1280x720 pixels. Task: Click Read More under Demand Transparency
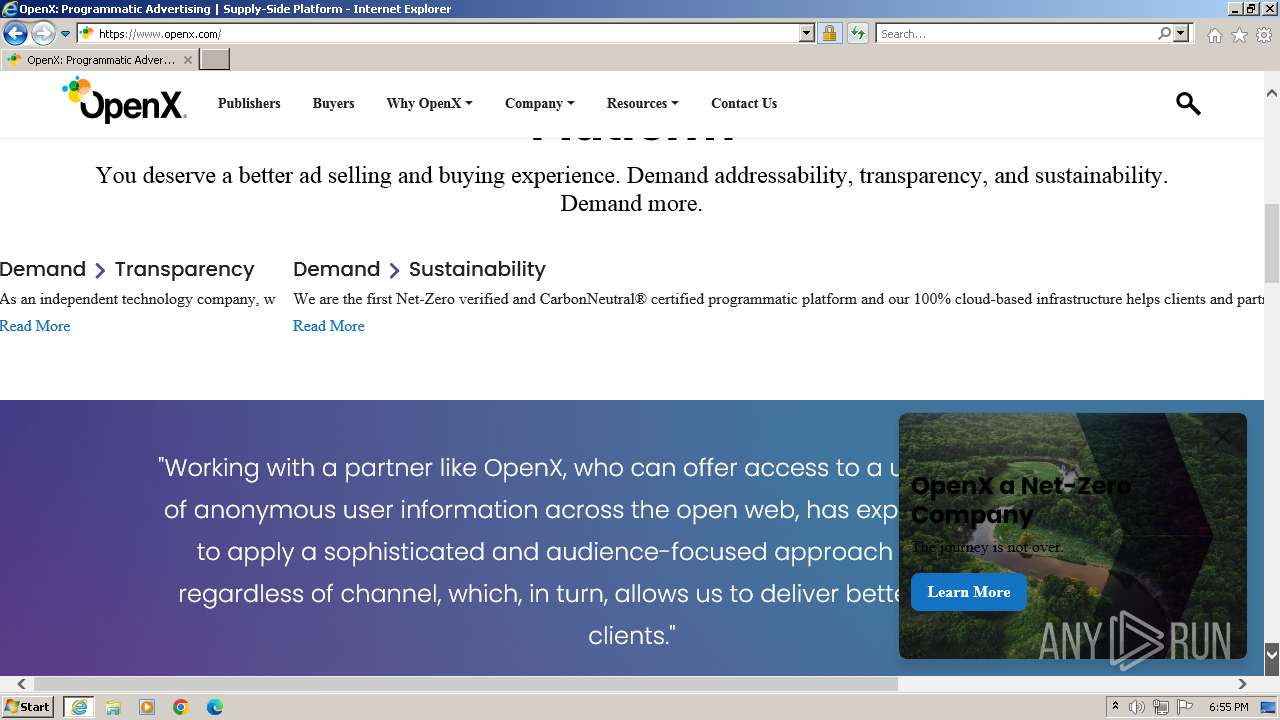click(x=35, y=326)
